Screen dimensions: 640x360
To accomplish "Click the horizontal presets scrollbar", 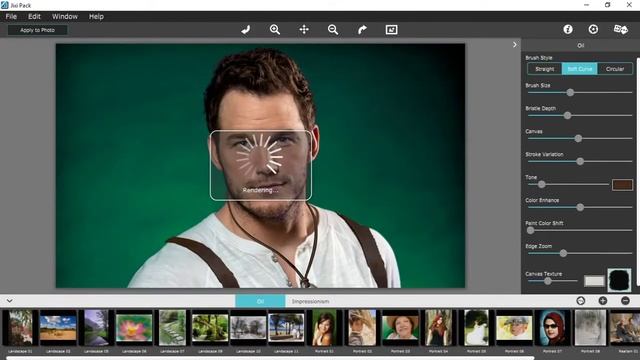I will pos(269,358).
